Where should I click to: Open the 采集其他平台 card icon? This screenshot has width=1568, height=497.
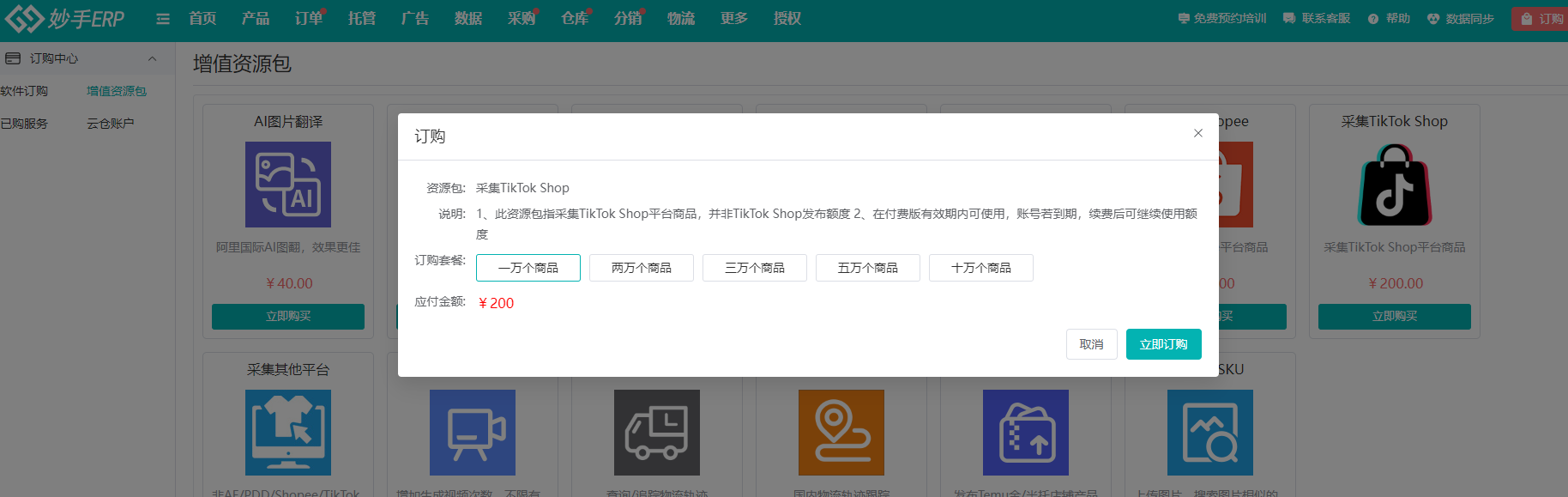pos(288,433)
